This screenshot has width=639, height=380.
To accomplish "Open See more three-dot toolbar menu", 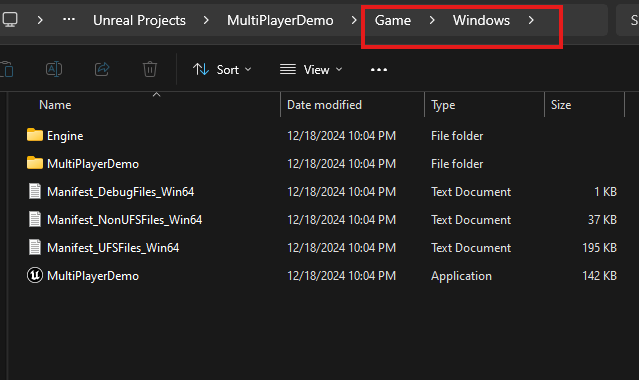I will 379,70.
